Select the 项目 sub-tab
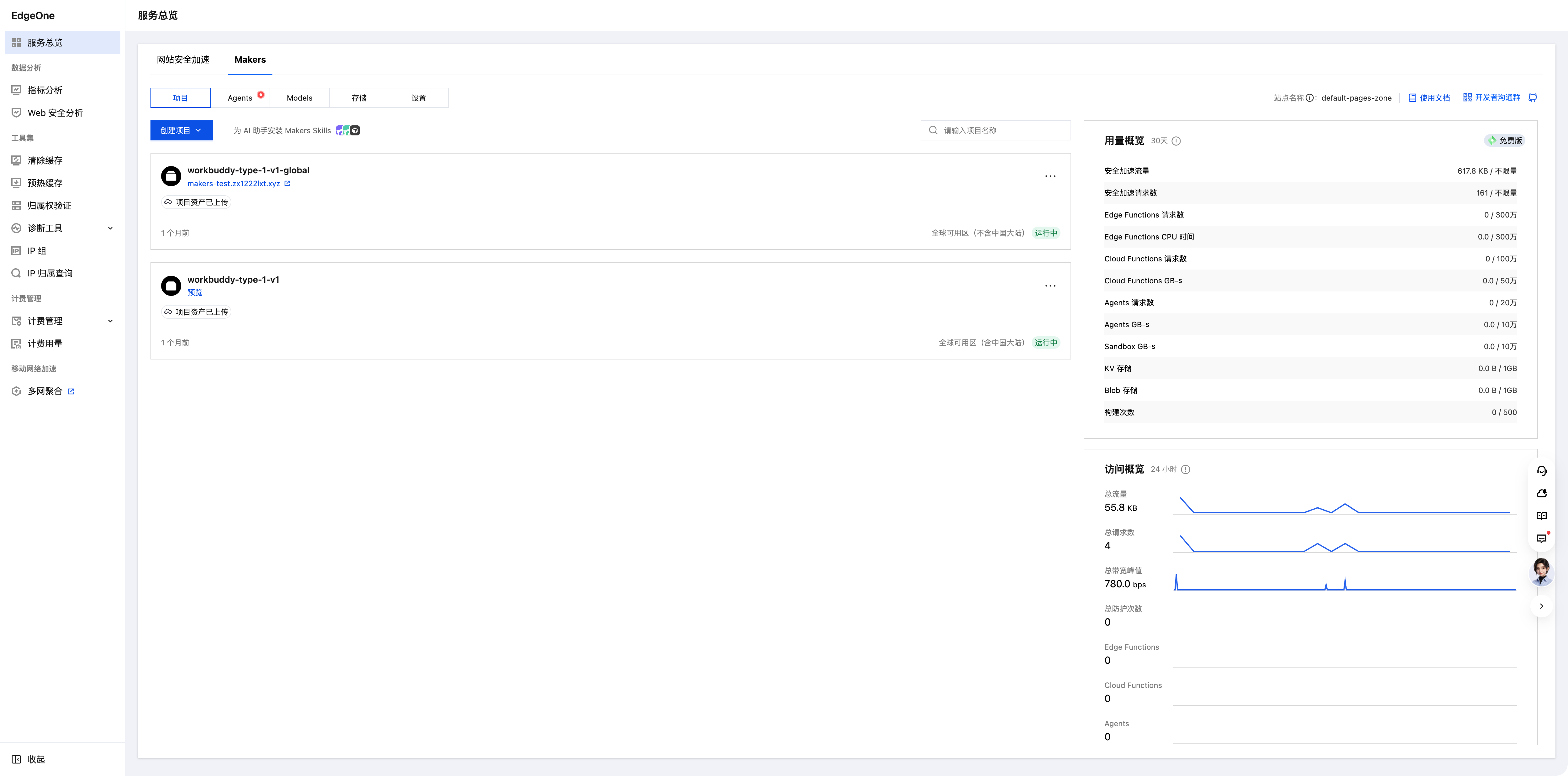 (180, 98)
